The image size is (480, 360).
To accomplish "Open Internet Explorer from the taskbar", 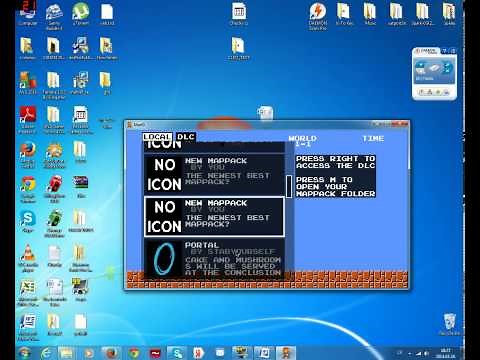I will coord(46,353).
